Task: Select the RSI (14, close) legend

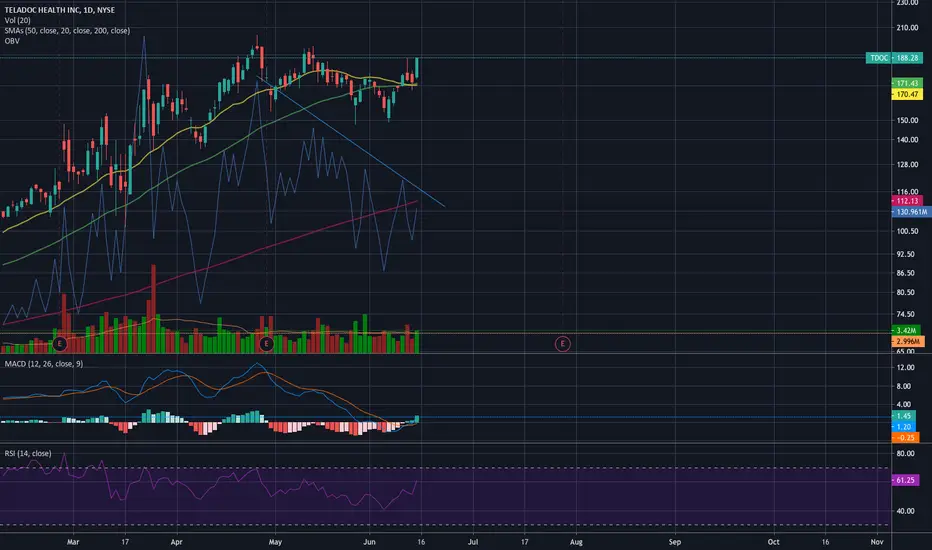Action: click(x=28, y=453)
